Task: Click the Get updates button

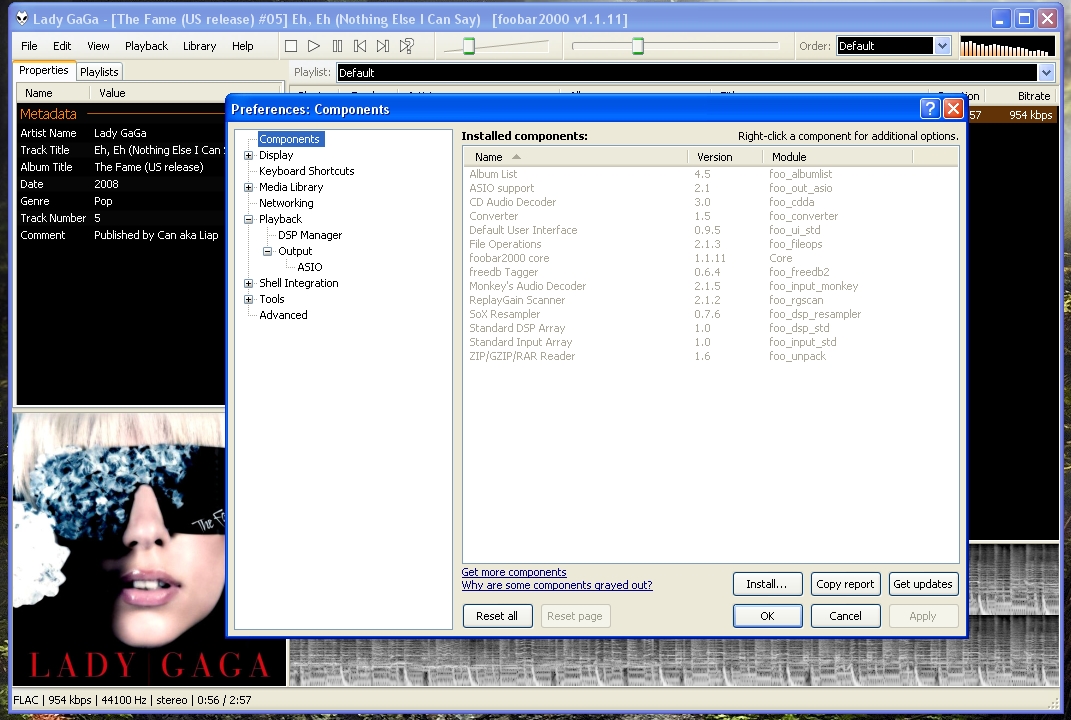Action: pyautogui.click(x=923, y=584)
